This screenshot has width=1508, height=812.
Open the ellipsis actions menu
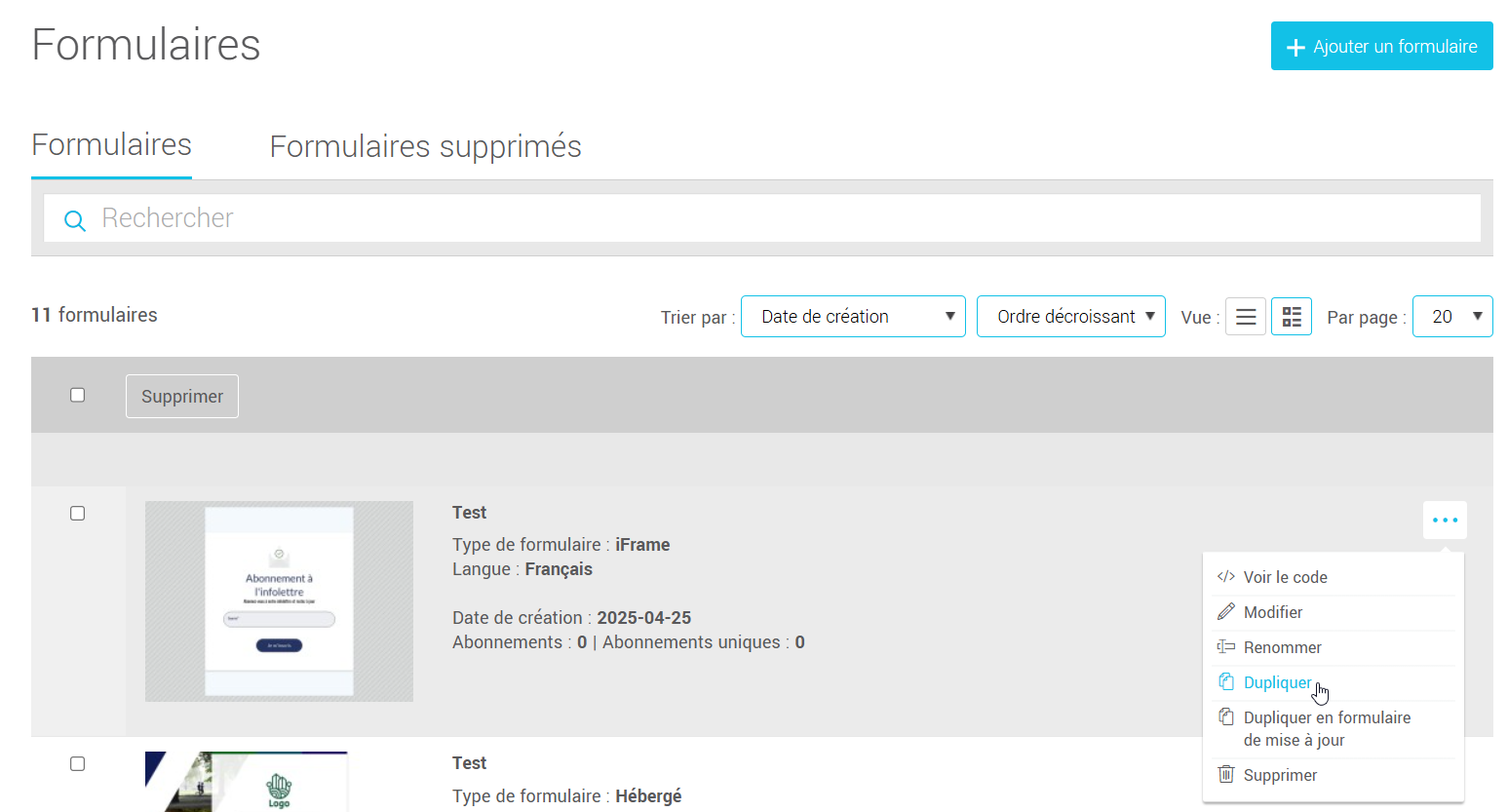(x=1445, y=520)
